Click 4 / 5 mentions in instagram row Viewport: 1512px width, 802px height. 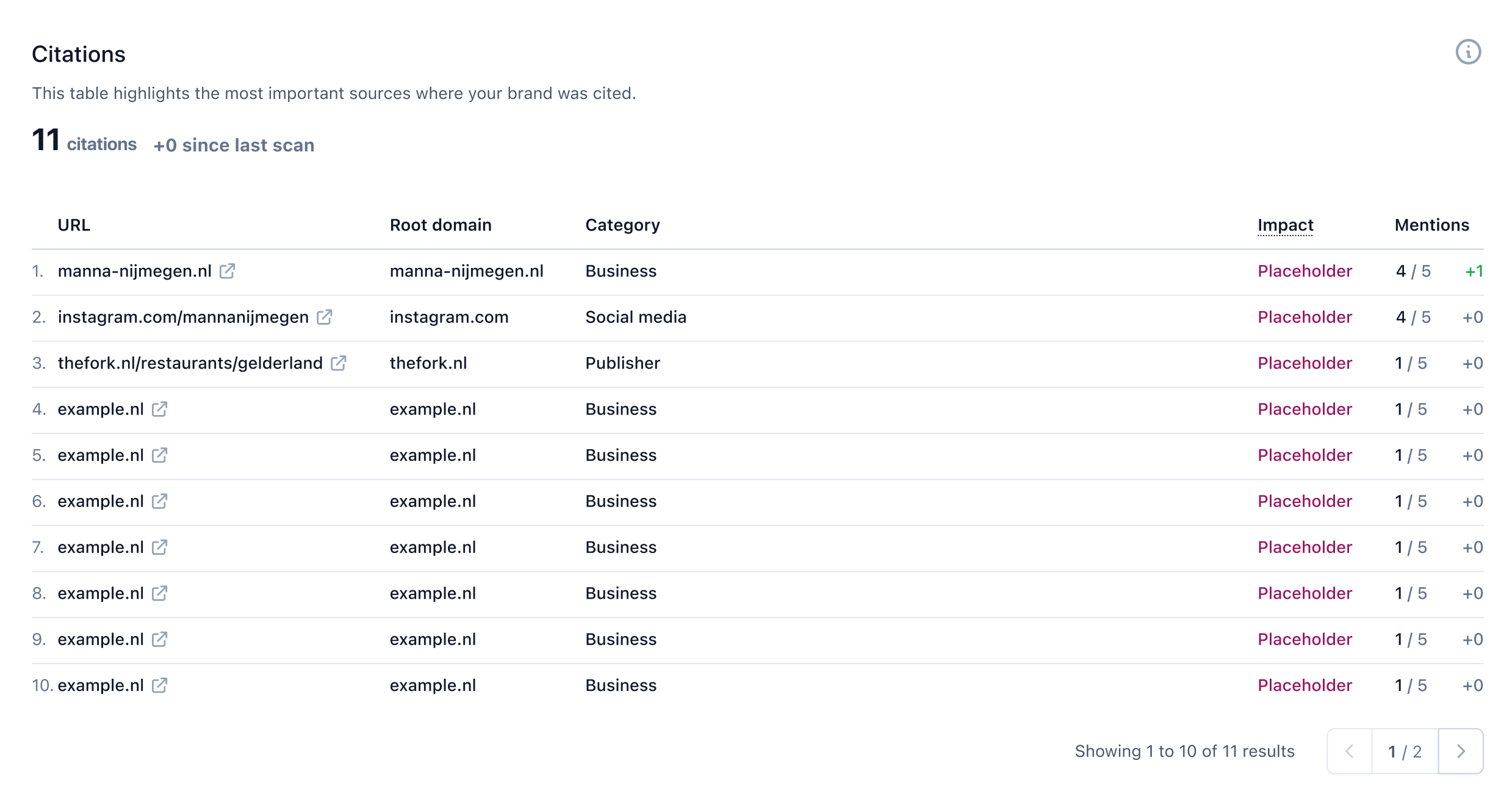(1413, 317)
